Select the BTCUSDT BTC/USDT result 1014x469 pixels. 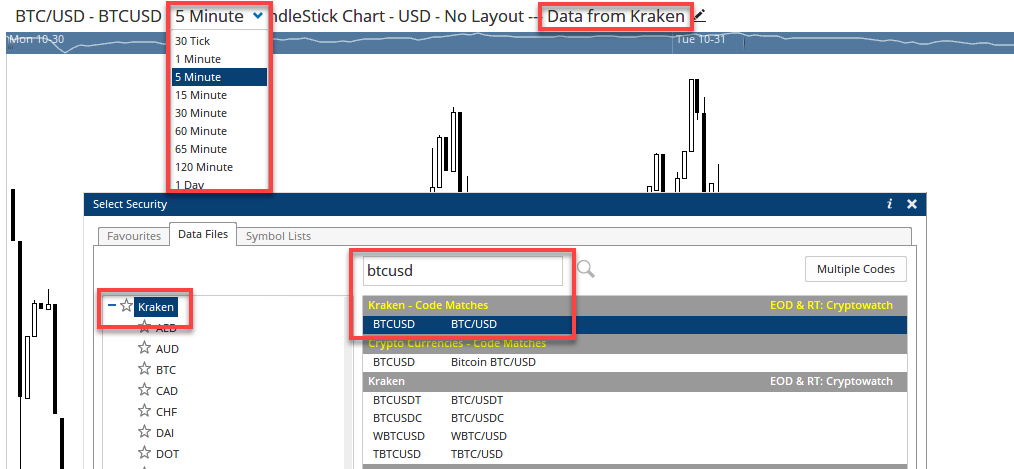(x=635, y=400)
